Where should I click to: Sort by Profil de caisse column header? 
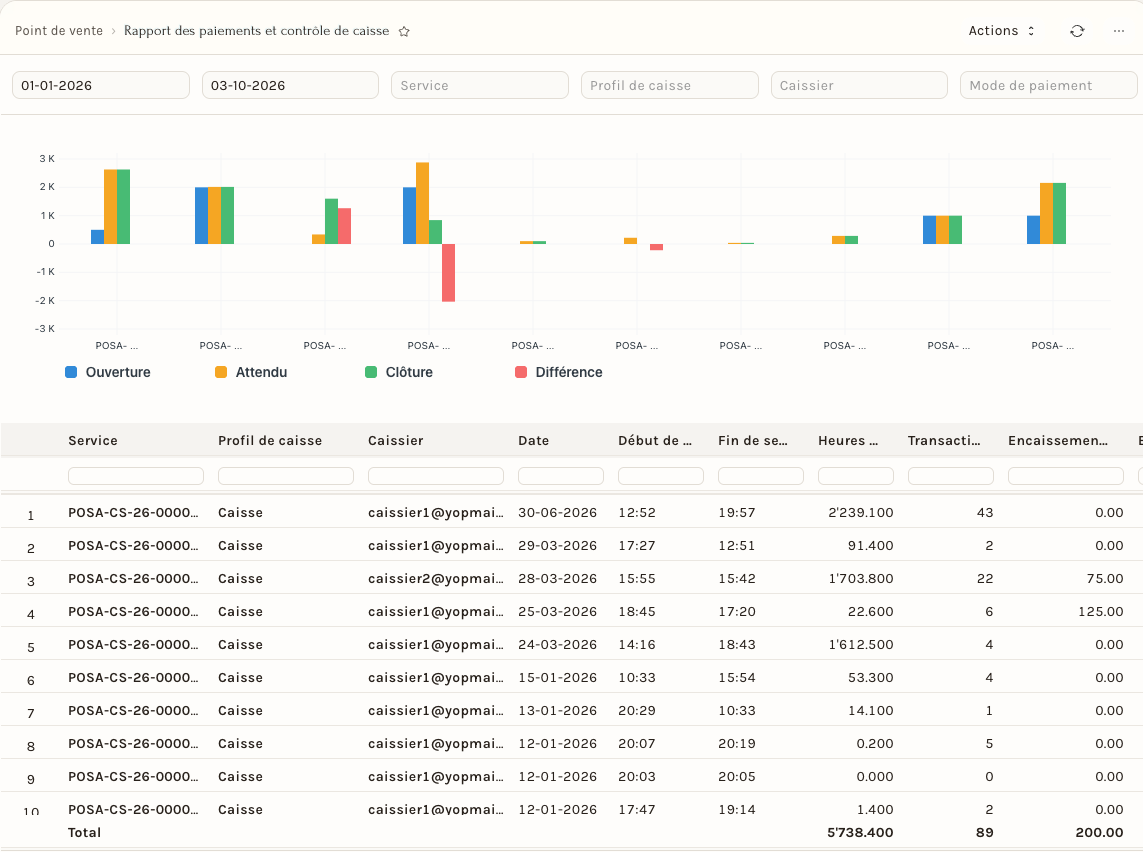[270, 440]
